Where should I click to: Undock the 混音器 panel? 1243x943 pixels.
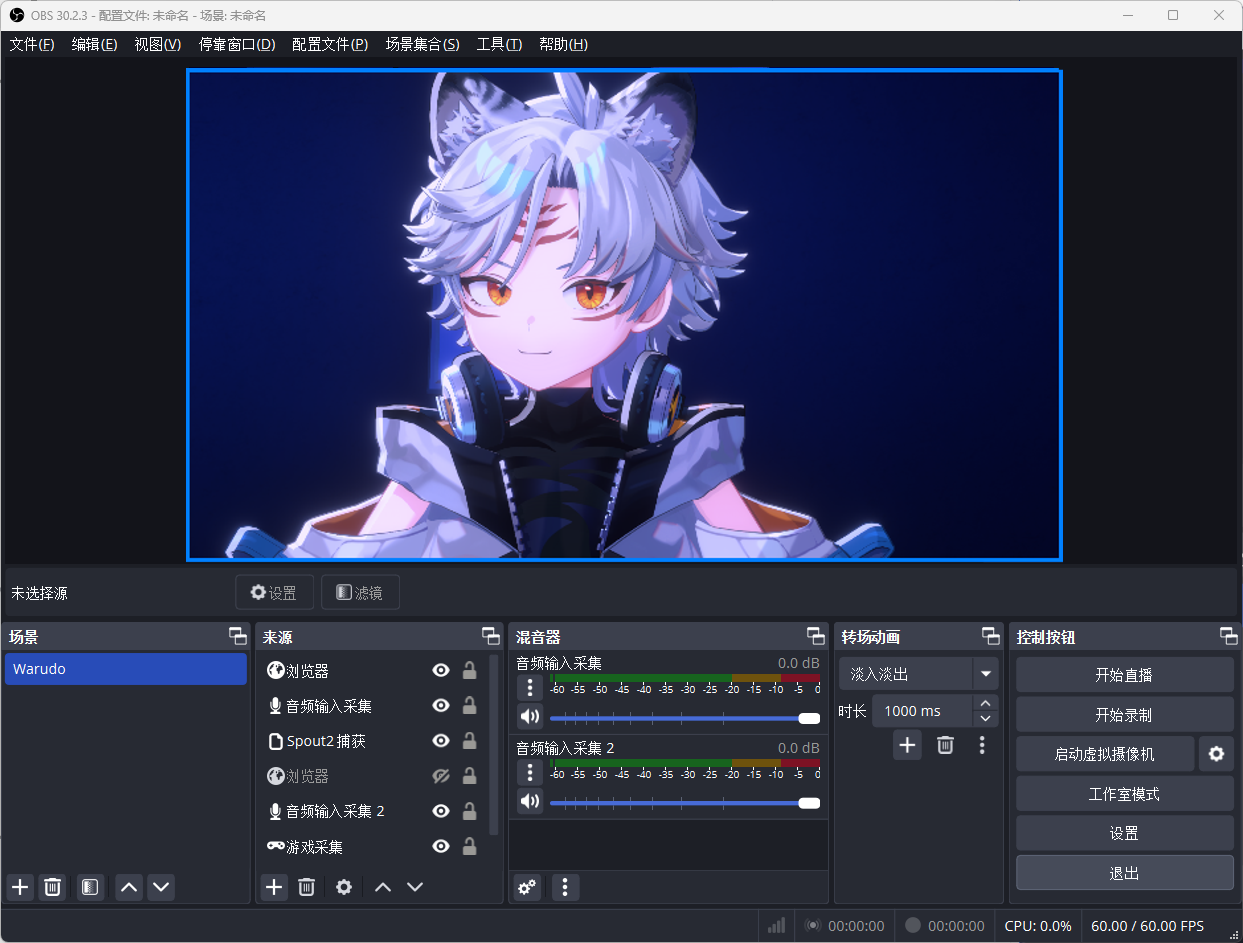coord(816,636)
